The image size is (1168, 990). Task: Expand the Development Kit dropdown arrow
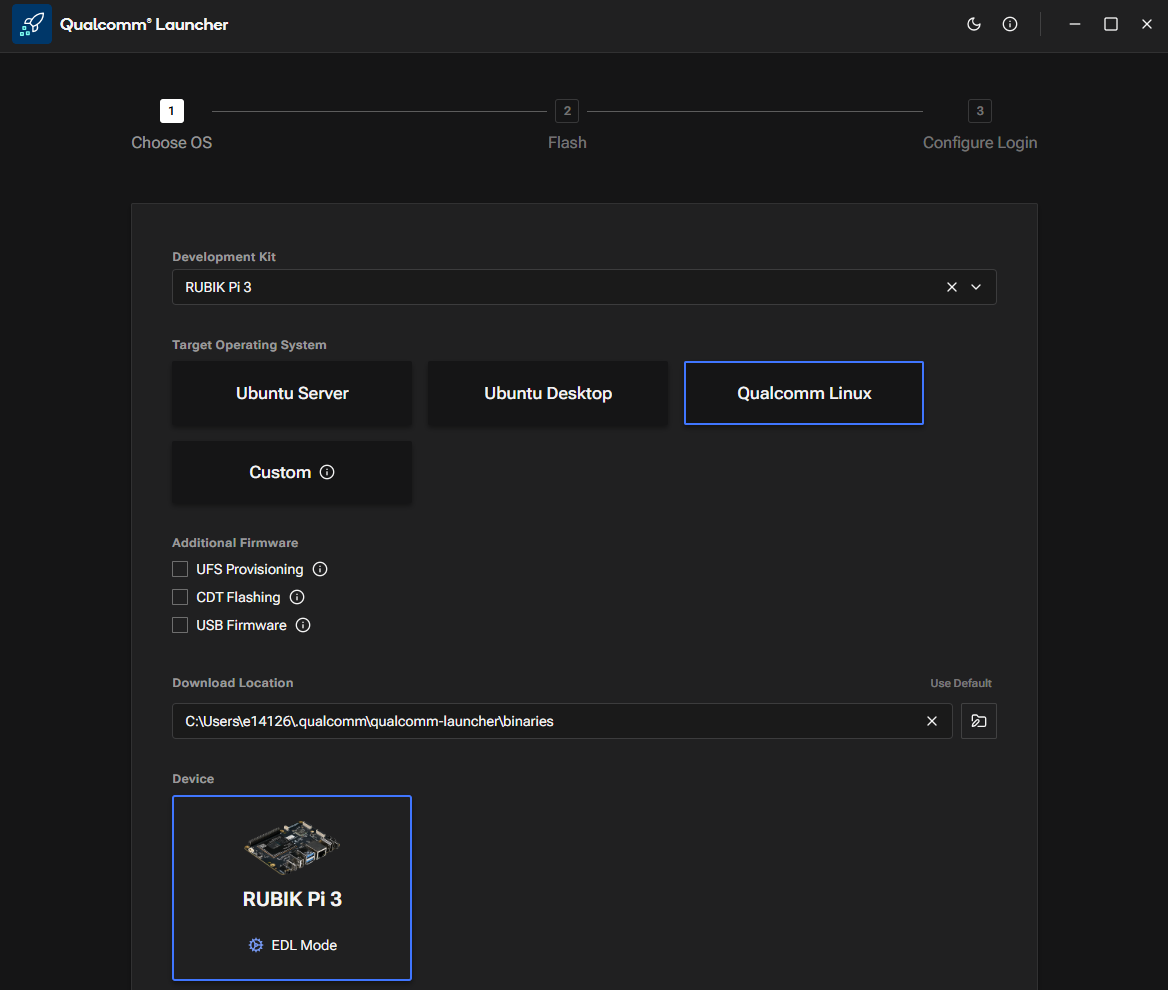(976, 287)
